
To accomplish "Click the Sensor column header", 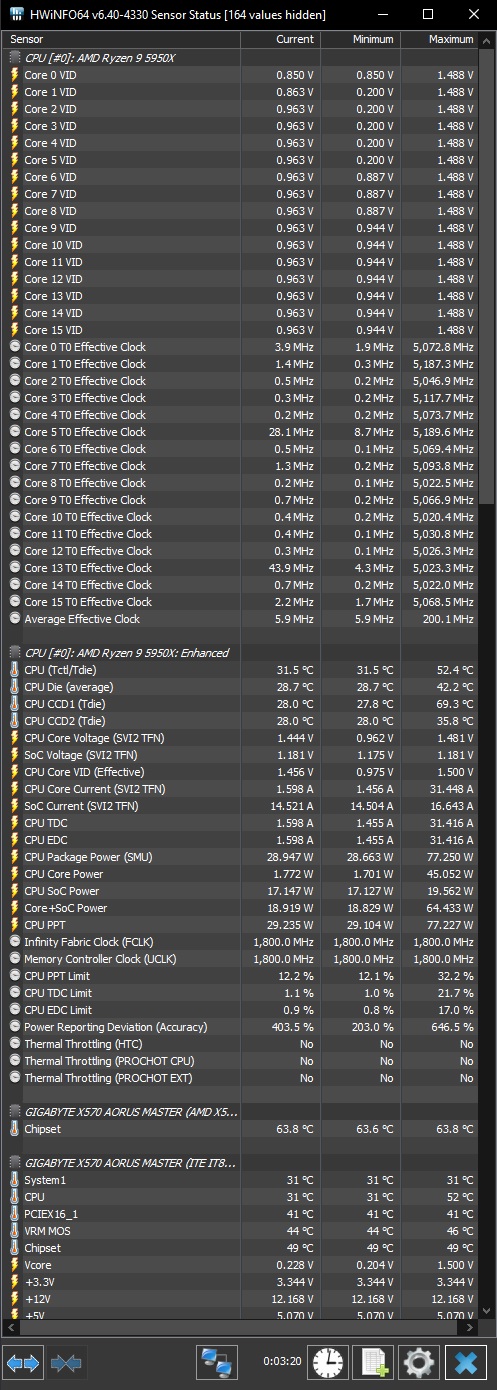I will [122, 39].
